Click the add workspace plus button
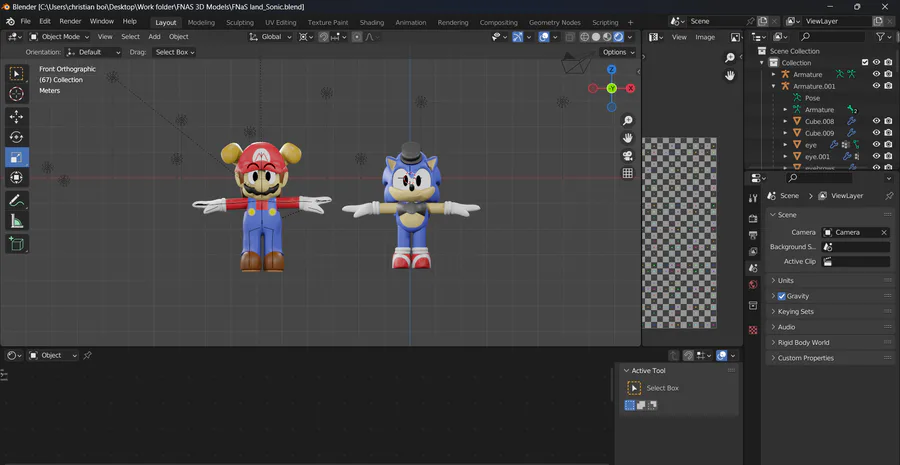900x465 pixels. 630,22
